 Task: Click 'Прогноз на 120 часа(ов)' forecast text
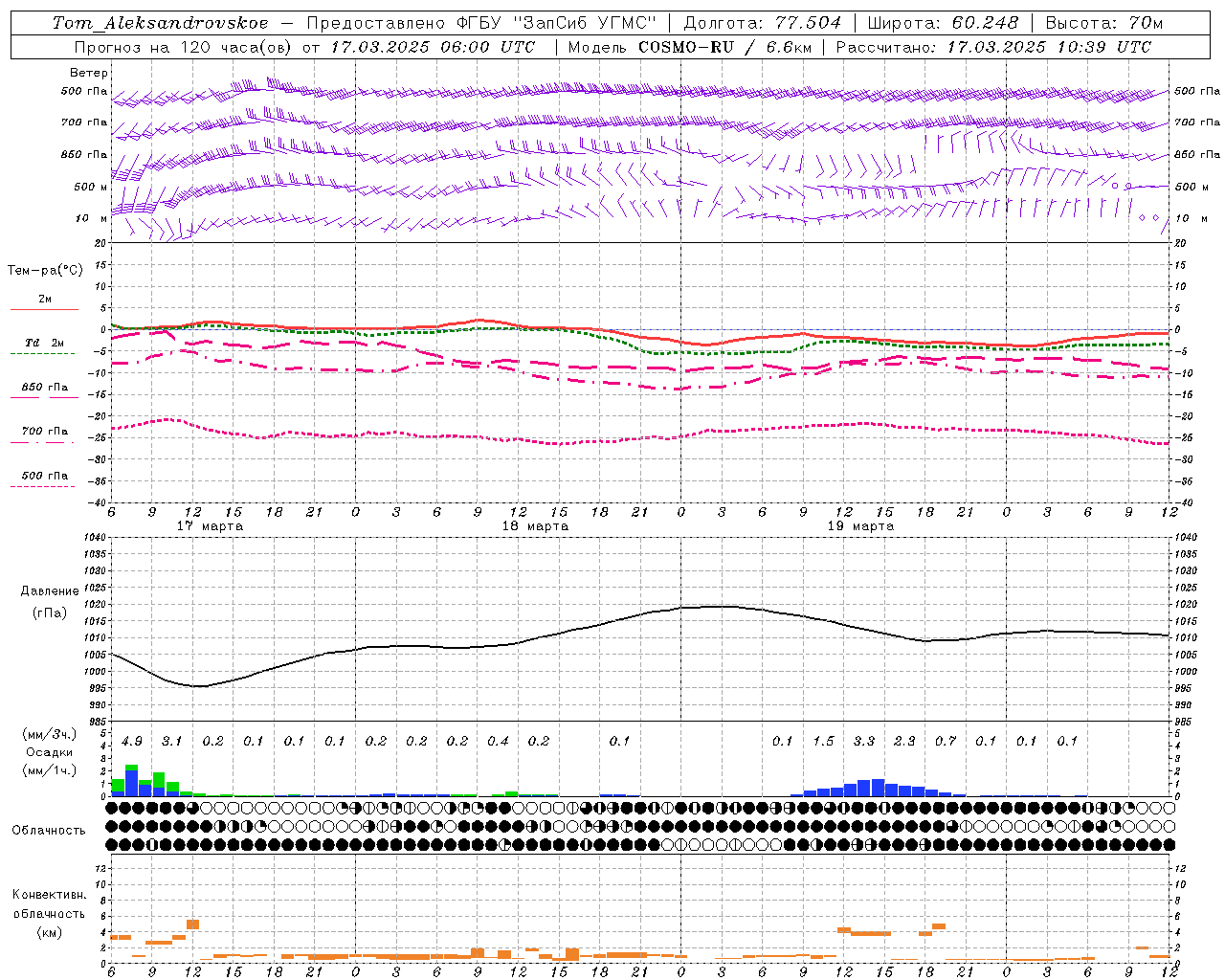pyautogui.click(x=183, y=46)
